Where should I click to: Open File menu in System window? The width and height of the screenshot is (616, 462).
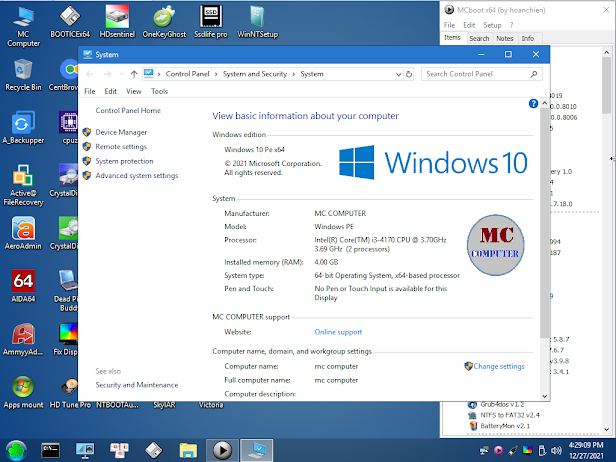90,91
